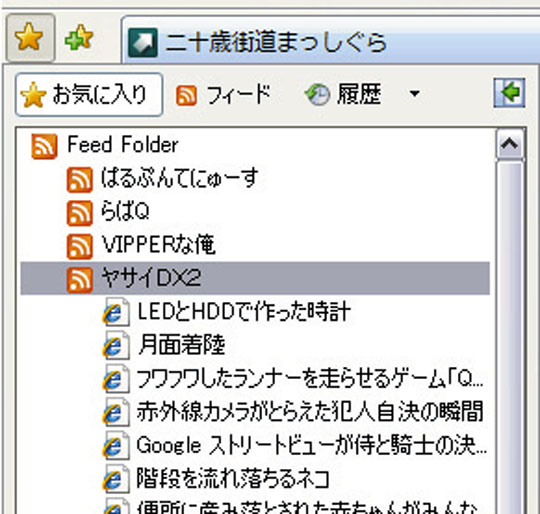Click the Add to Favorites star-plus icon
Screen dimensions: 540x514
click(79, 38)
